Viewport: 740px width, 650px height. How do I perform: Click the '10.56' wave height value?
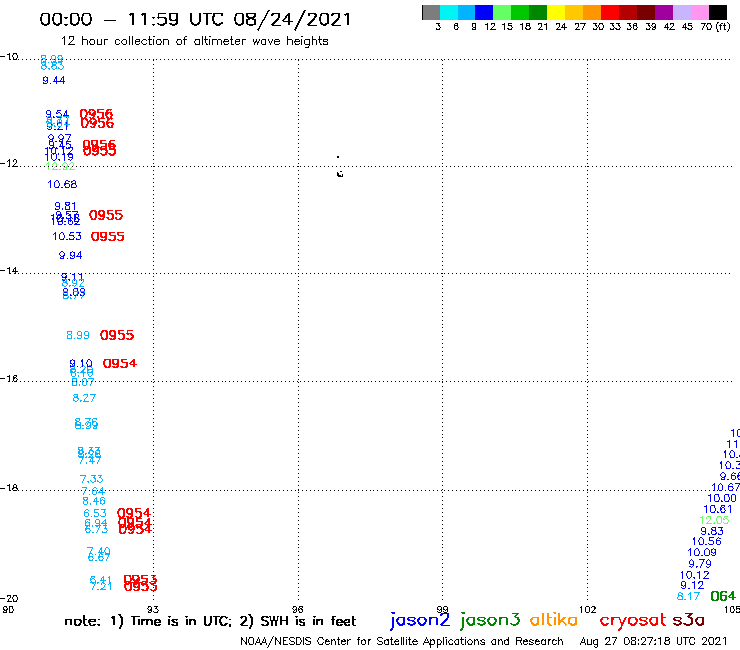point(707,541)
